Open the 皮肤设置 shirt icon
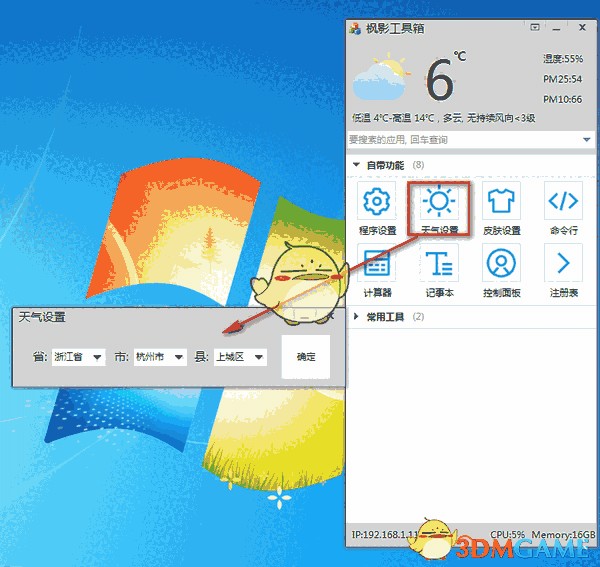Image resolution: width=600 pixels, height=567 pixels. [x=501, y=201]
